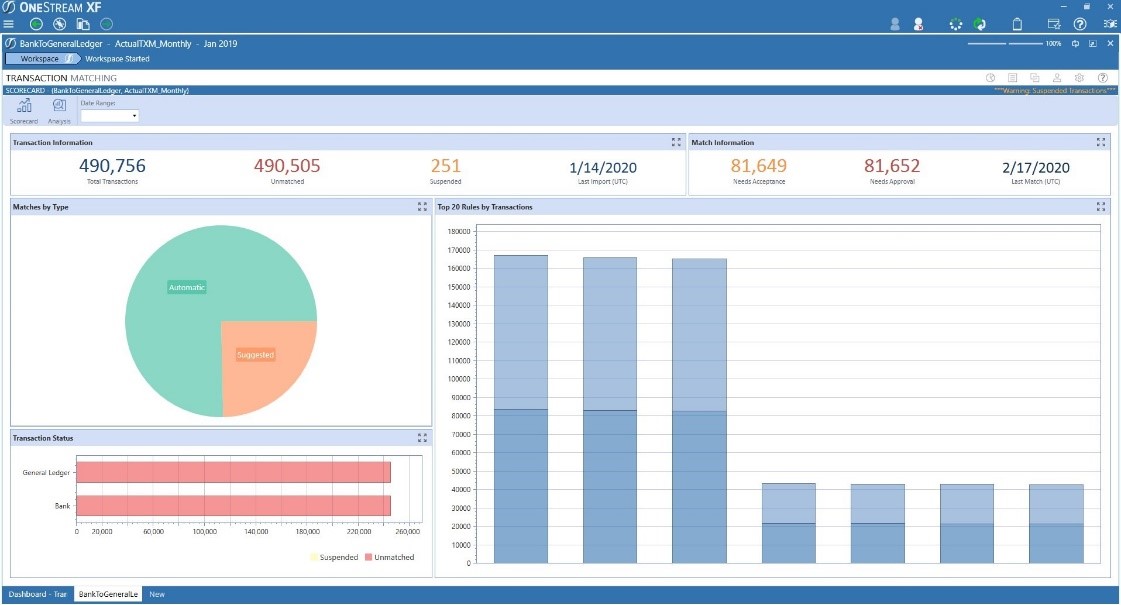Image resolution: width=1121 pixels, height=605 pixels.
Task: Click the user logoff icon with red x
Action: point(917,24)
